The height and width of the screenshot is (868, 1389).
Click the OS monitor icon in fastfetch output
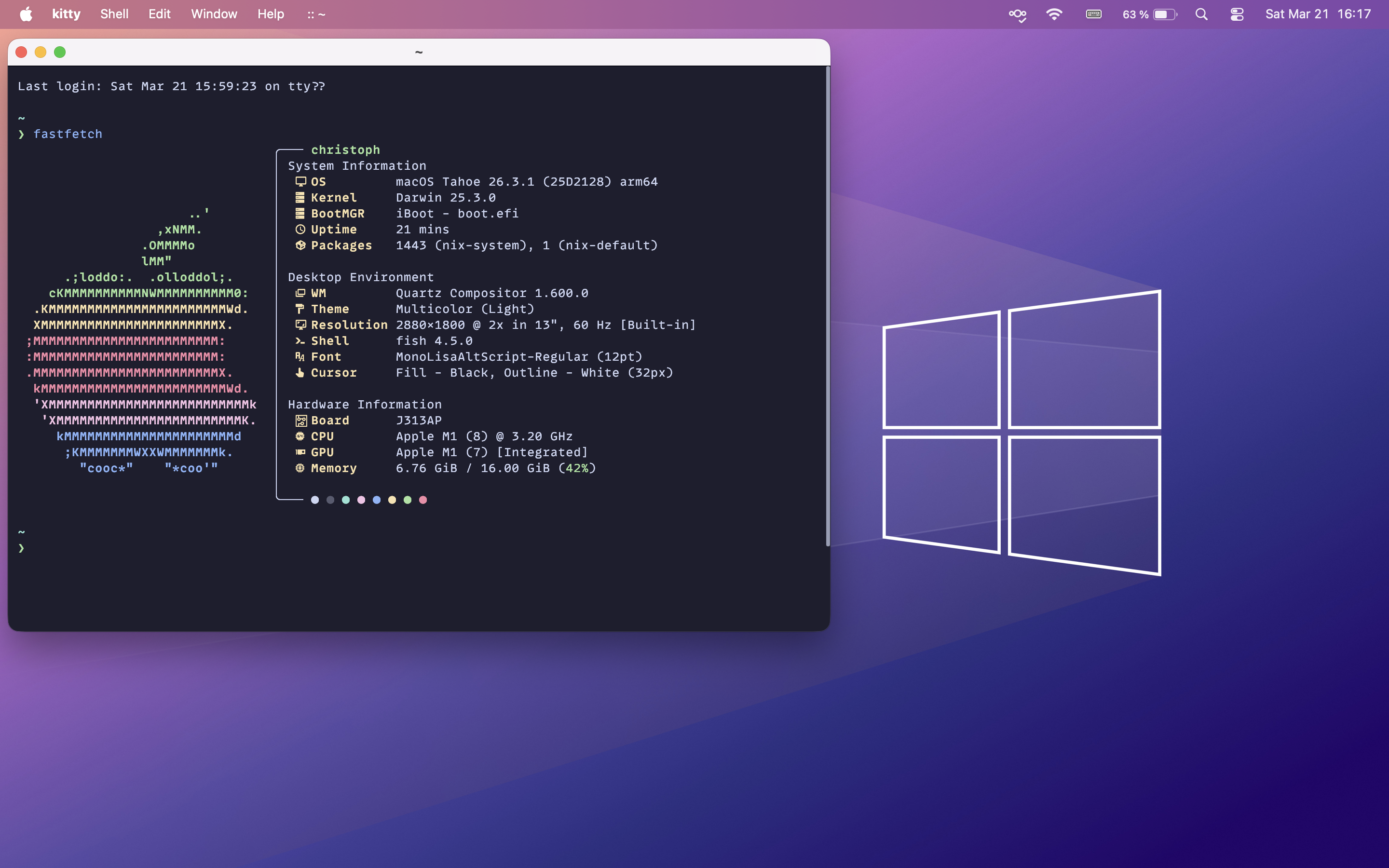300,181
